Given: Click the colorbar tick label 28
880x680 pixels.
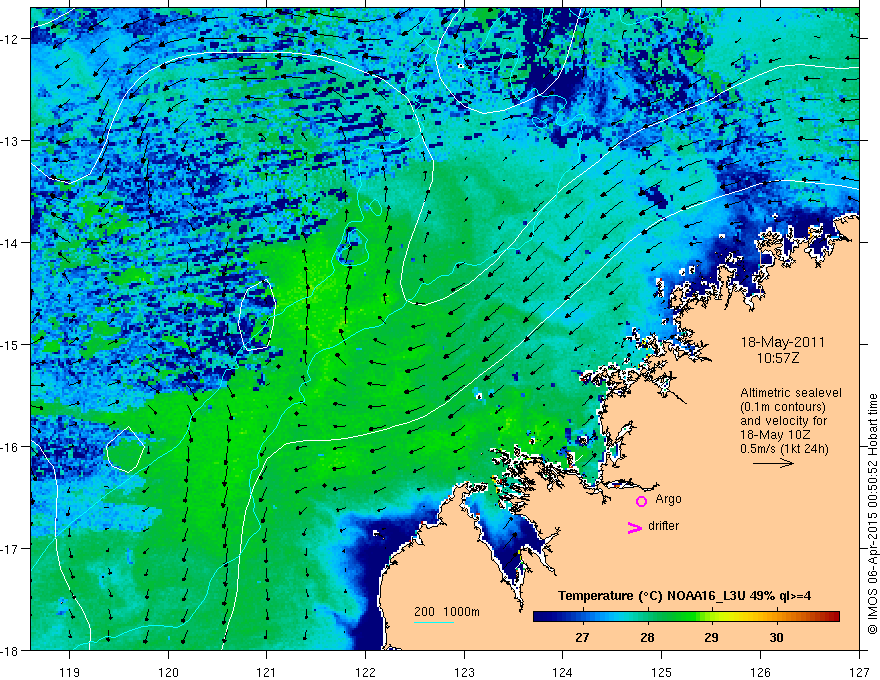Looking at the screenshot, I should click(x=647, y=637).
